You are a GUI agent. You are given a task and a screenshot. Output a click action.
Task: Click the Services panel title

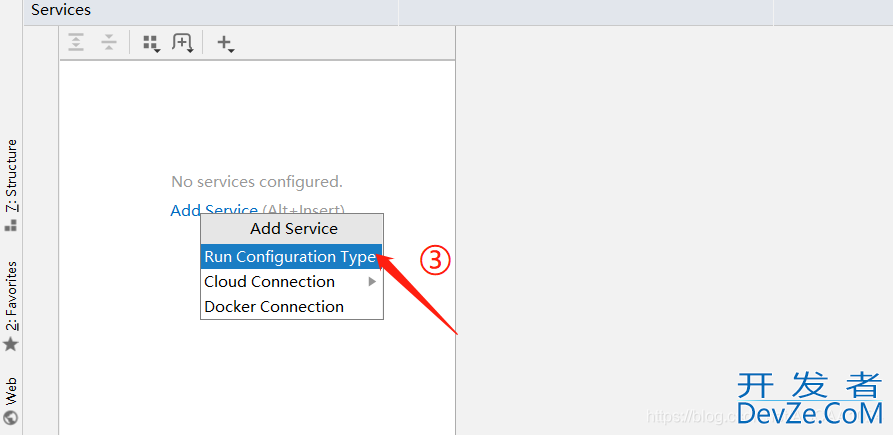[x=61, y=10]
